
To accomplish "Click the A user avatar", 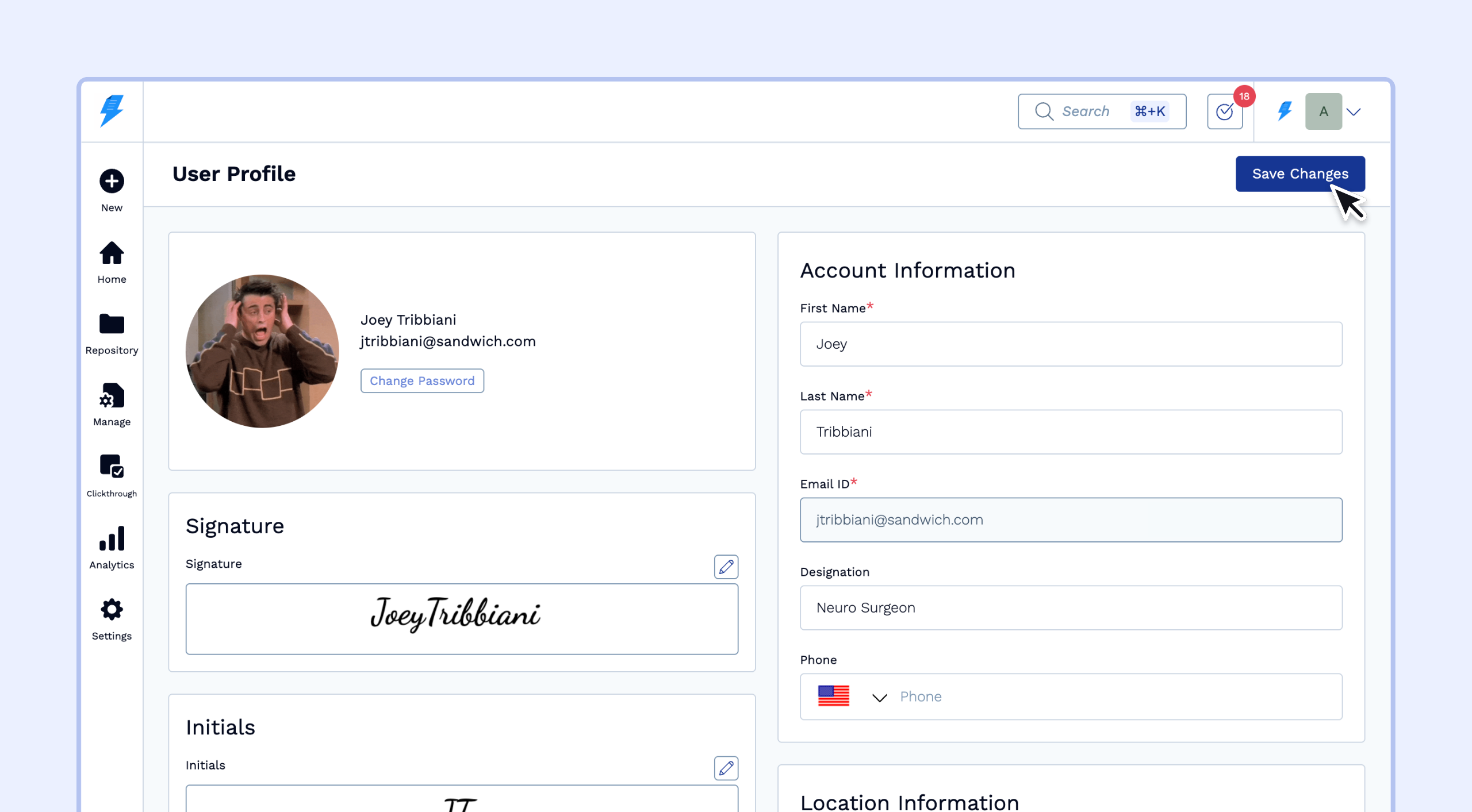I will 1323,111.
